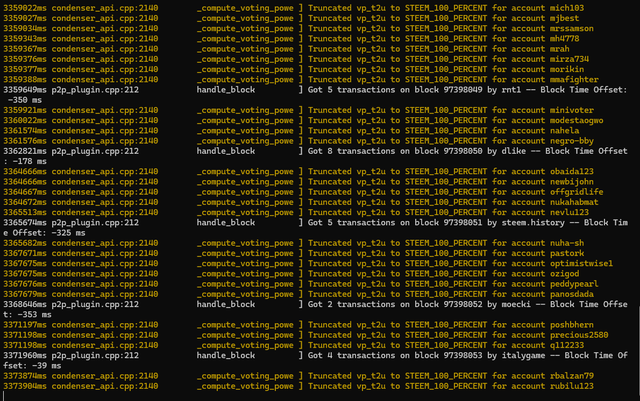
Task: Select account name mh4778
Action: (x=564, y=38)
